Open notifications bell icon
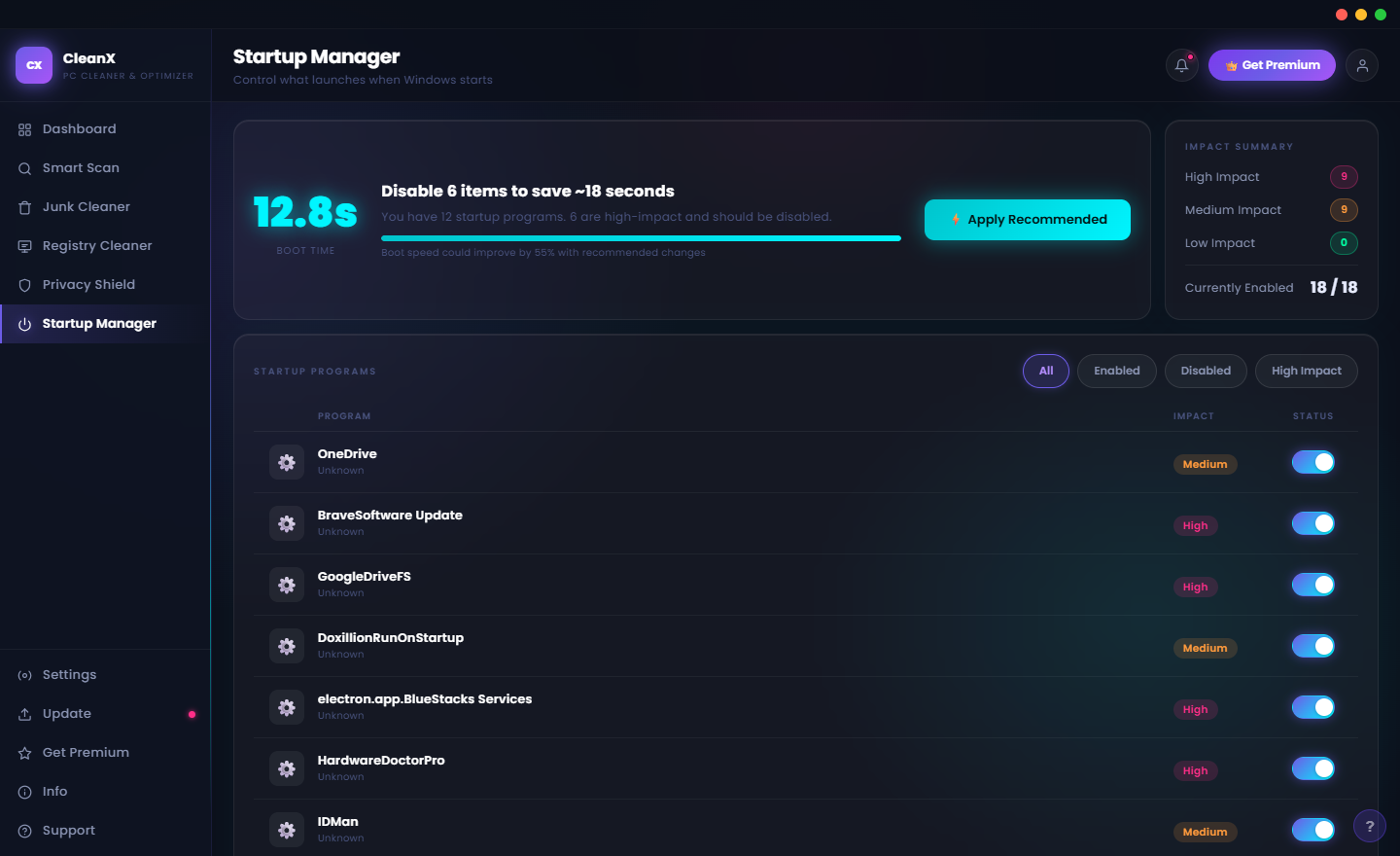The height and width of the screenshot is (856, 1400). 1182,65
